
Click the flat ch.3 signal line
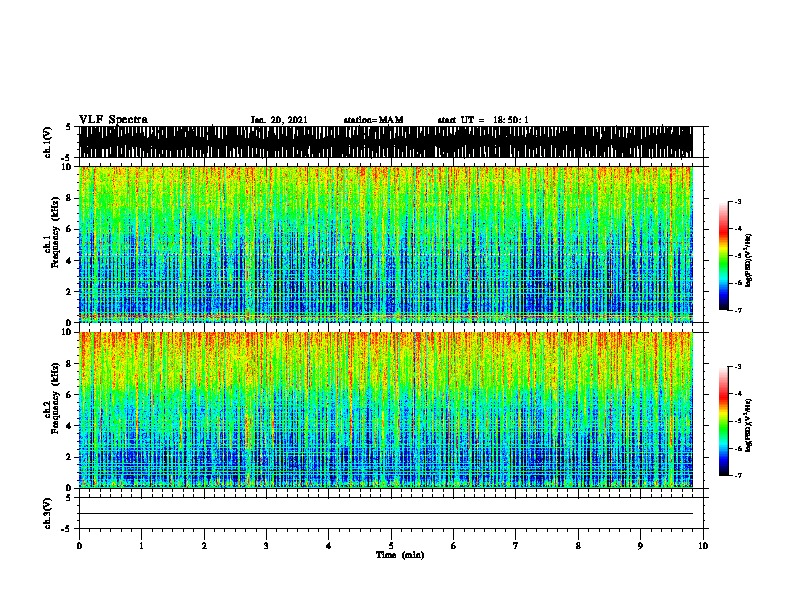(385, 514)
